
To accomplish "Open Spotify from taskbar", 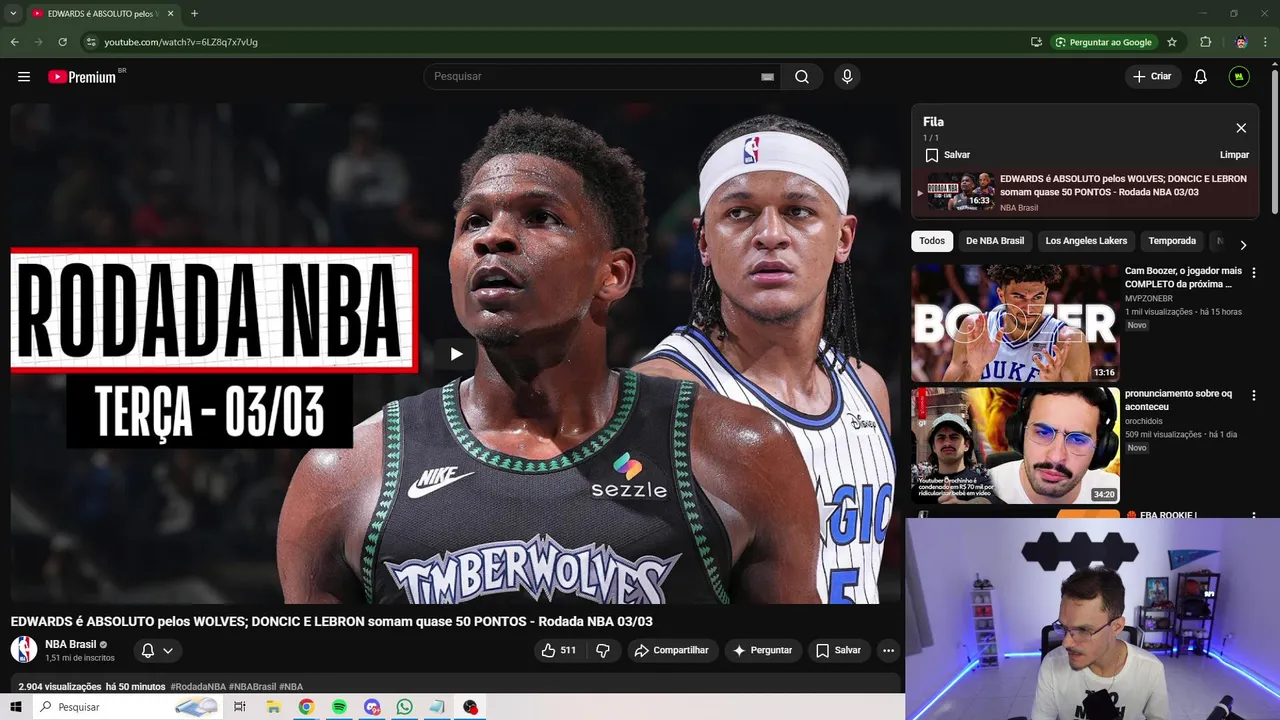I will [x=339, y=707].
